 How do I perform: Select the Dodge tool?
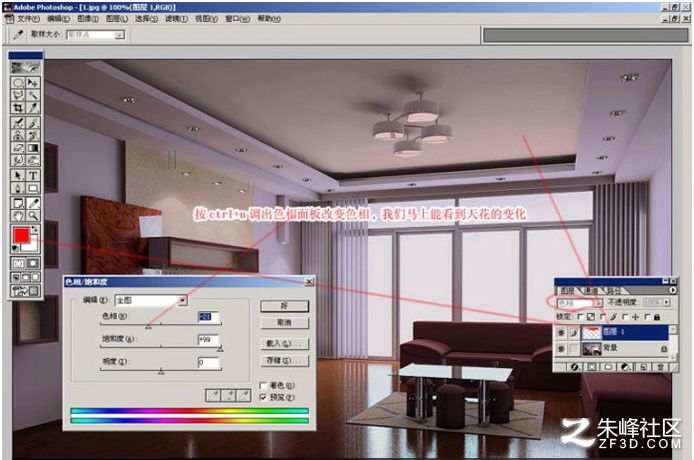tap(33, 160)
